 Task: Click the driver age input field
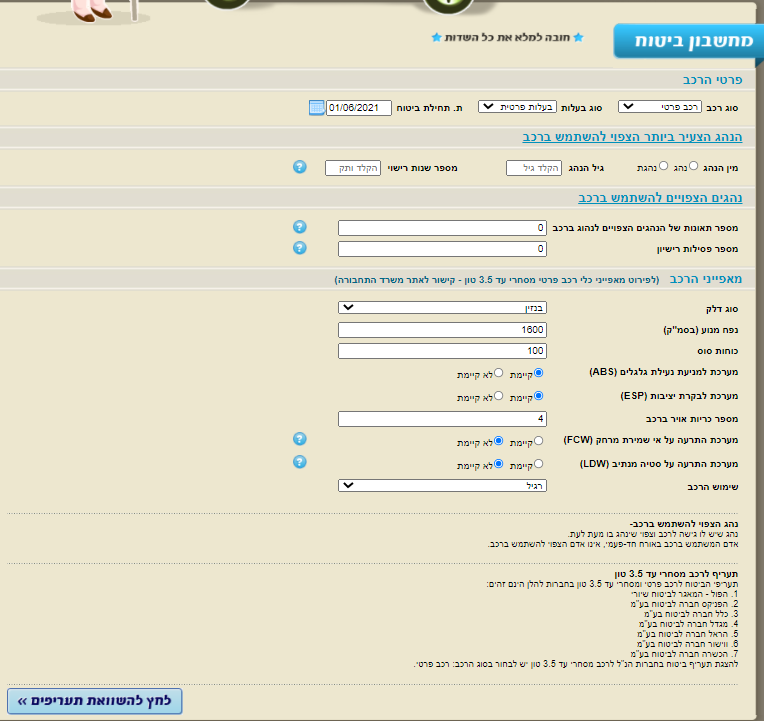[x=534, y=168]
